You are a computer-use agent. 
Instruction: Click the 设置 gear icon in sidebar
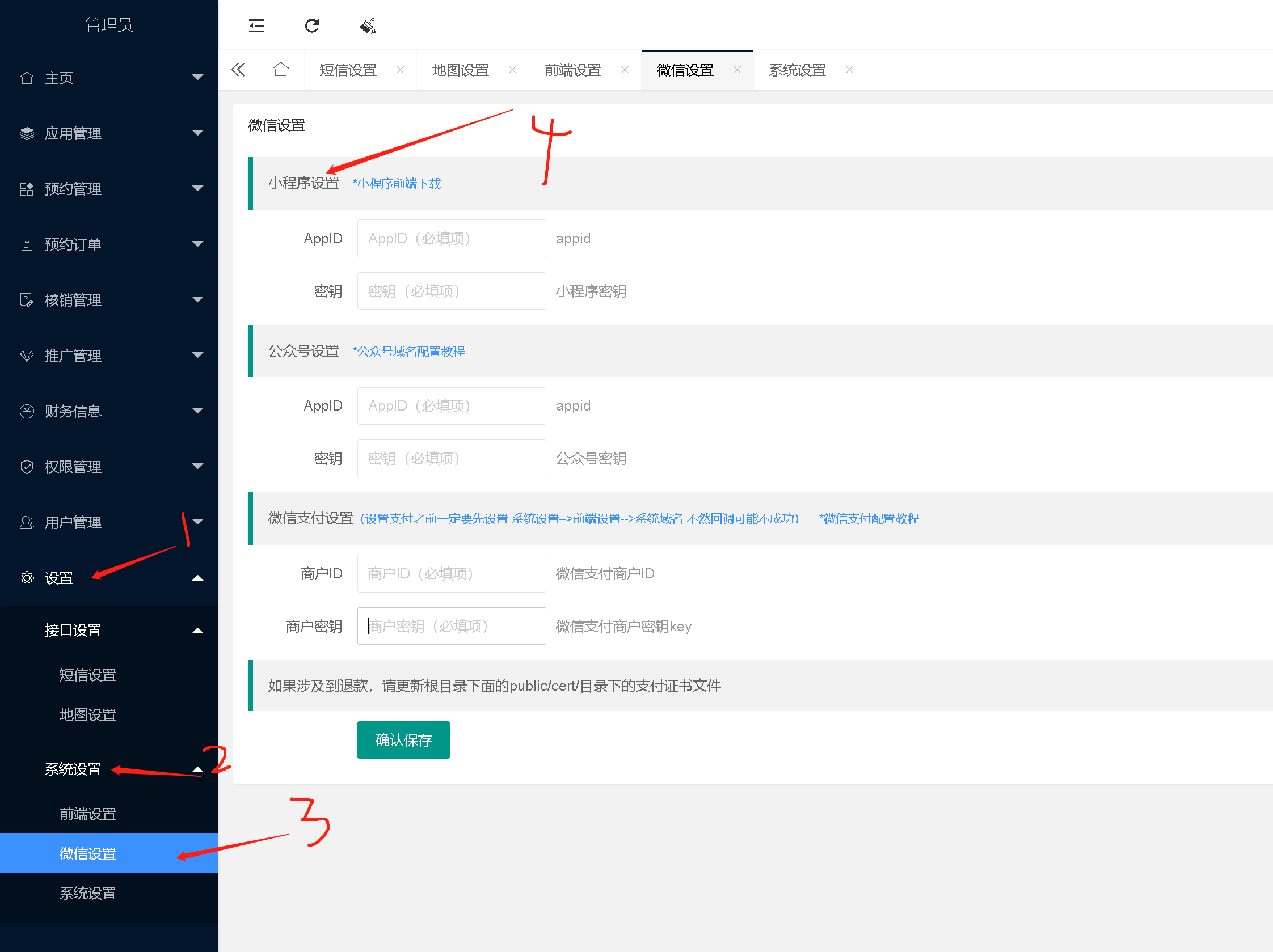(x=27, y=578)
